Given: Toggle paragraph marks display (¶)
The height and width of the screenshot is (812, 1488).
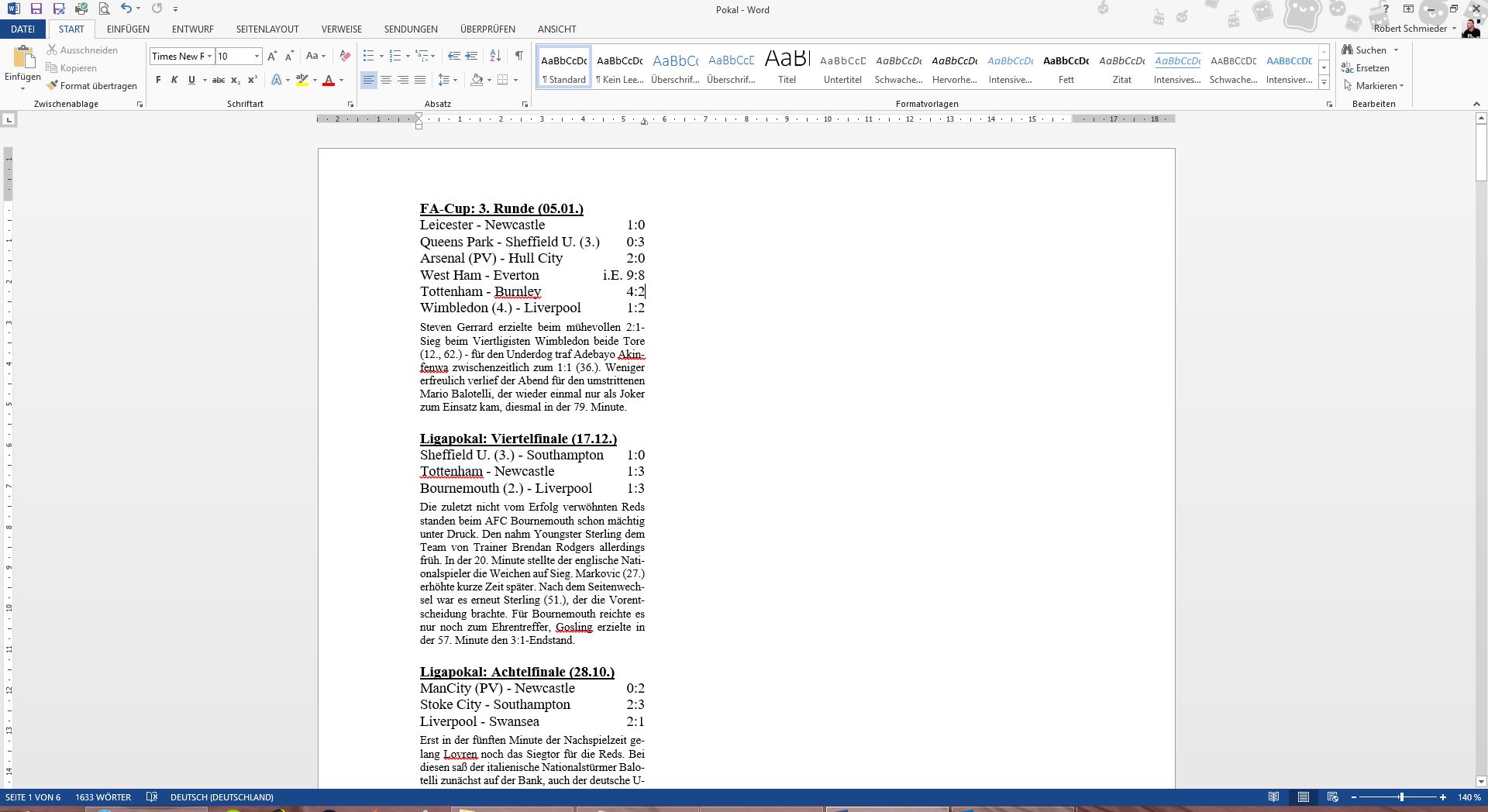Looking at the screenshot, I should [x=518, y=56].
